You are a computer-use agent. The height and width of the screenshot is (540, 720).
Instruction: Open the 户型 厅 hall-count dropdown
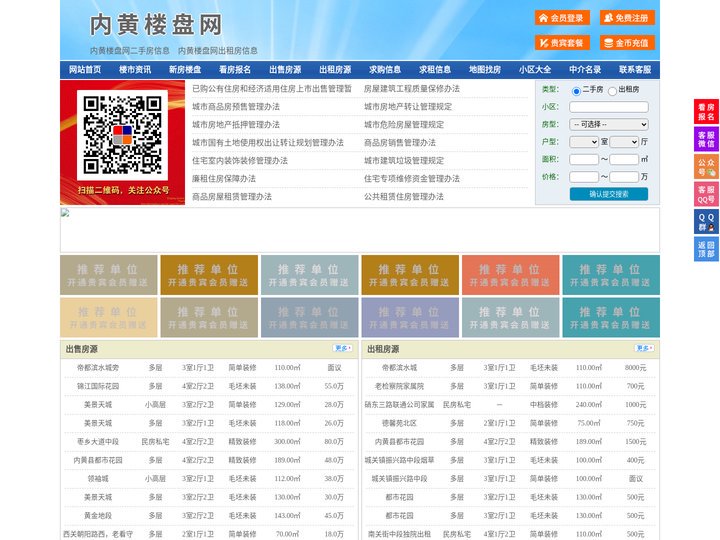coord(624,142)
